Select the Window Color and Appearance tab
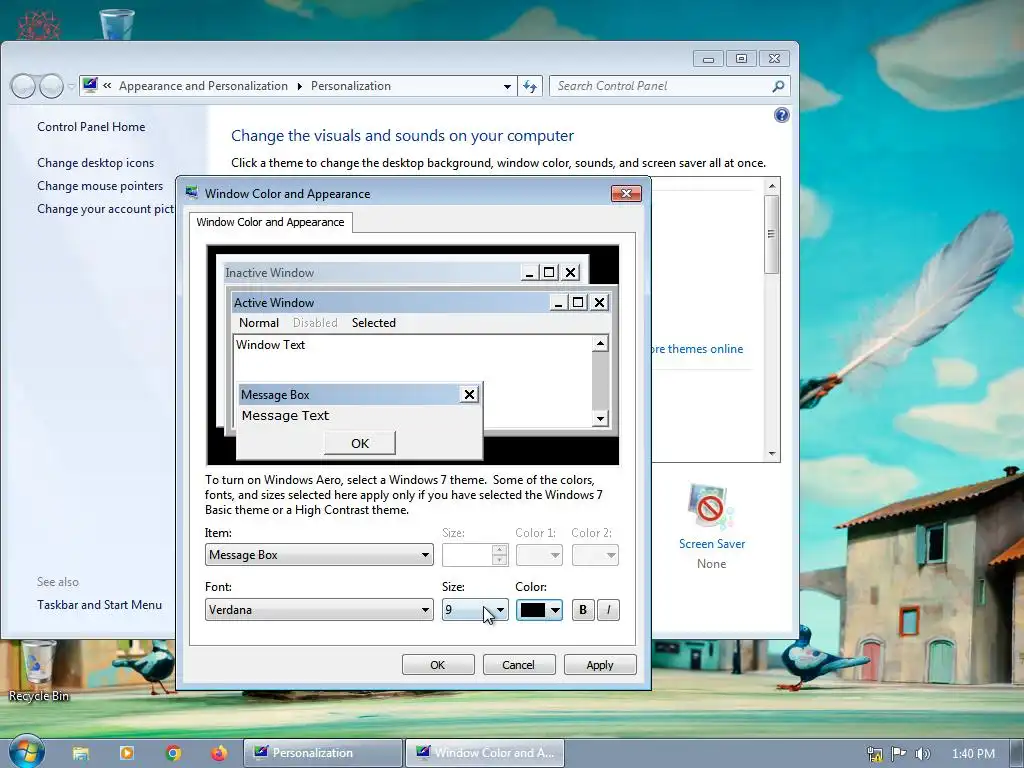 270,222
